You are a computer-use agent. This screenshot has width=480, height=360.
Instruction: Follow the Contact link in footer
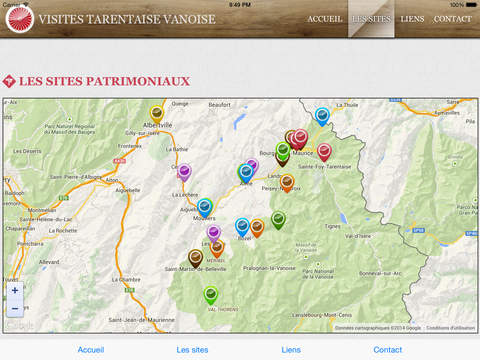[x=388, y=350]
